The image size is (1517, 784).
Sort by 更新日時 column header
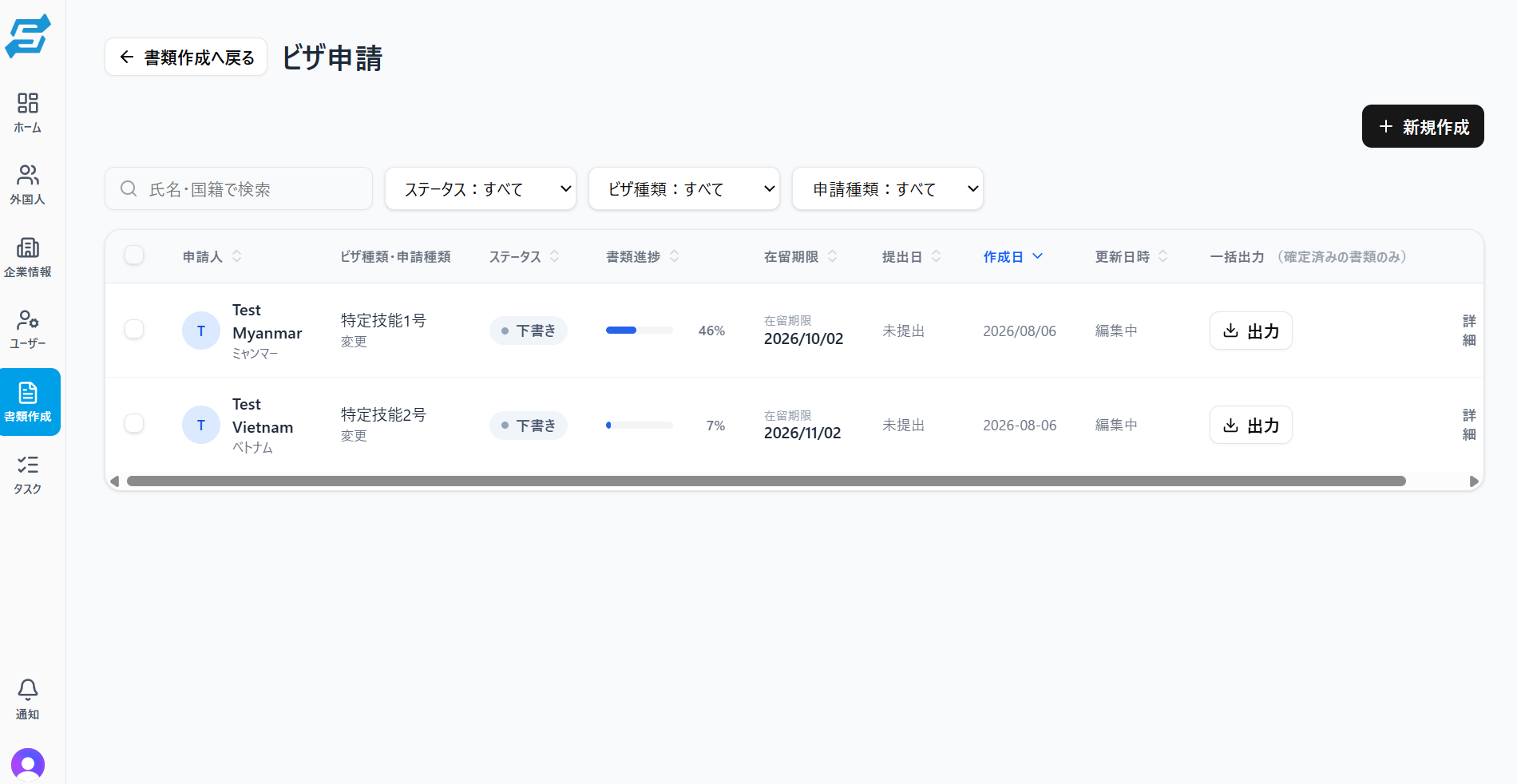pos(1132,256)
